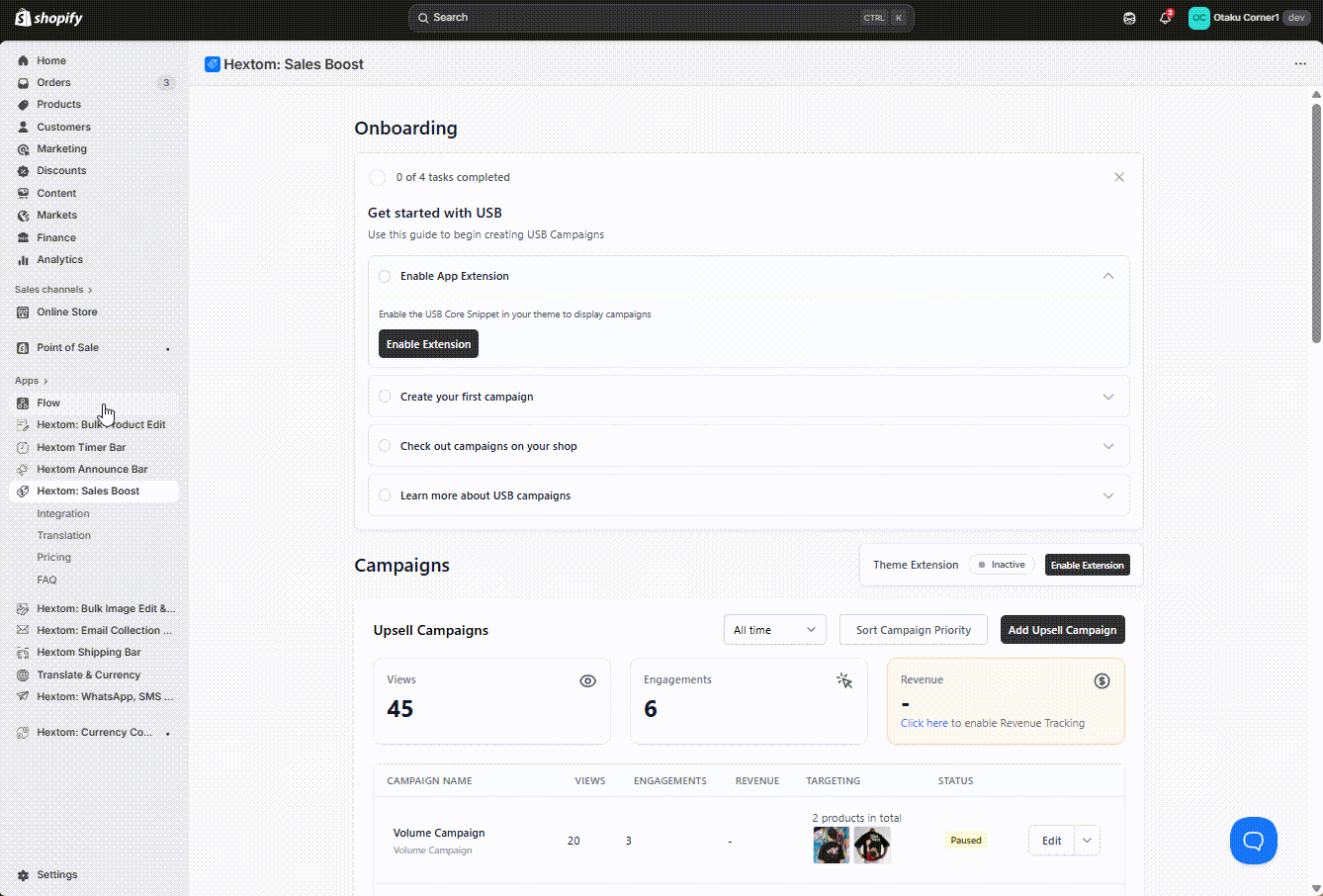1323x896 pixels.
Task: Expand the Apps section arrow
Action: (45, 381)
